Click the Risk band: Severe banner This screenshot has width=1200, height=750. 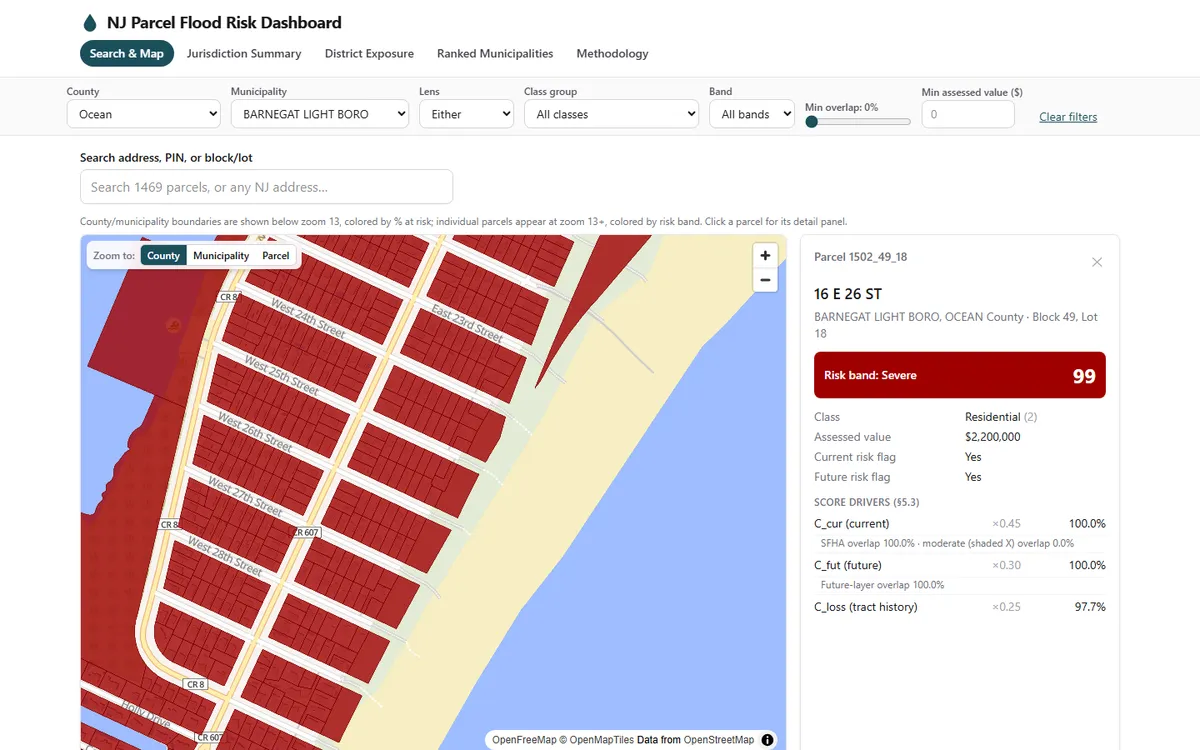pyautogui.click(x=960, y=375)
